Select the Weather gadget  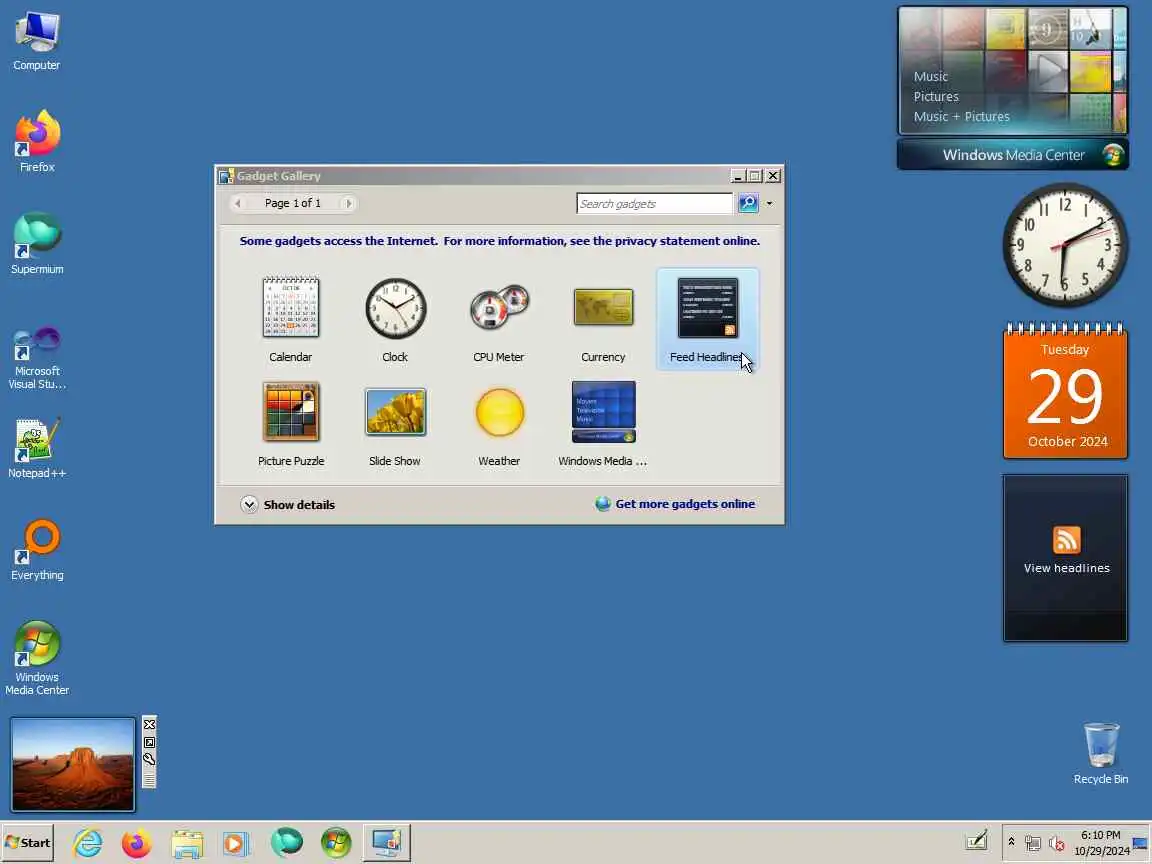pyautogui.click(x=499, y=423)
